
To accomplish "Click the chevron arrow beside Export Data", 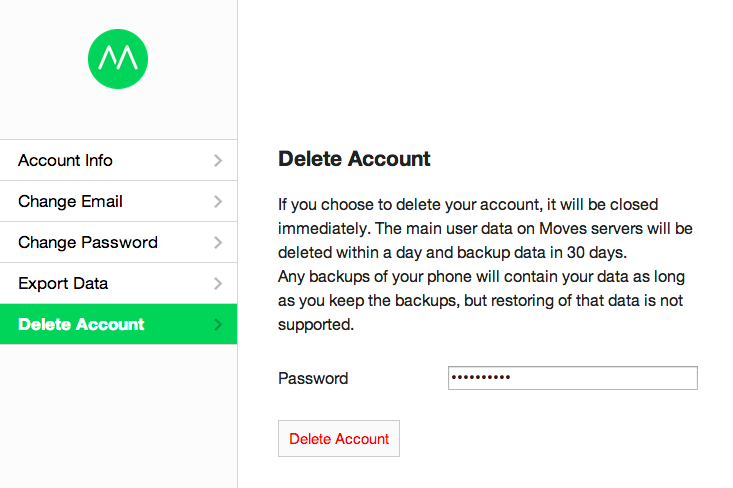I will 218,284.
